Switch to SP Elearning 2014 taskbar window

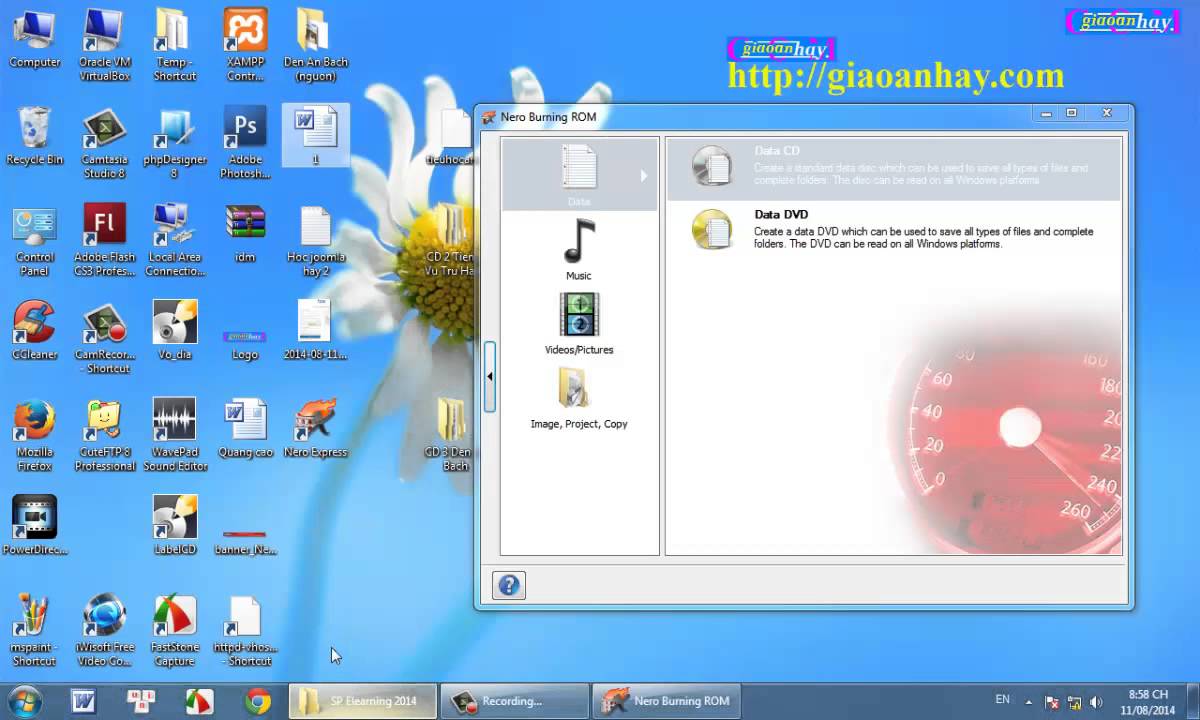(362, 701)
